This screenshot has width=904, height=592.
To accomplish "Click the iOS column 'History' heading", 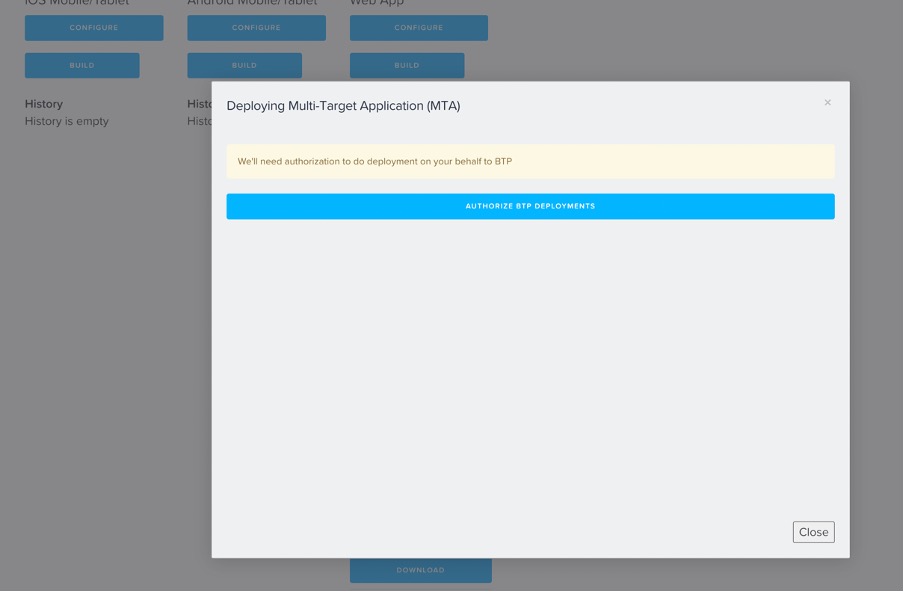I will (44, 104).
